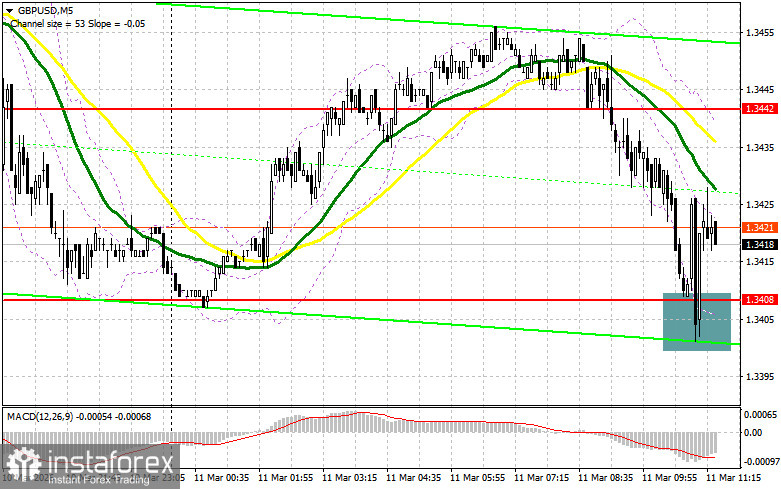
Task: Click the orange 1.3421 price tag
Action: [760, 228]
